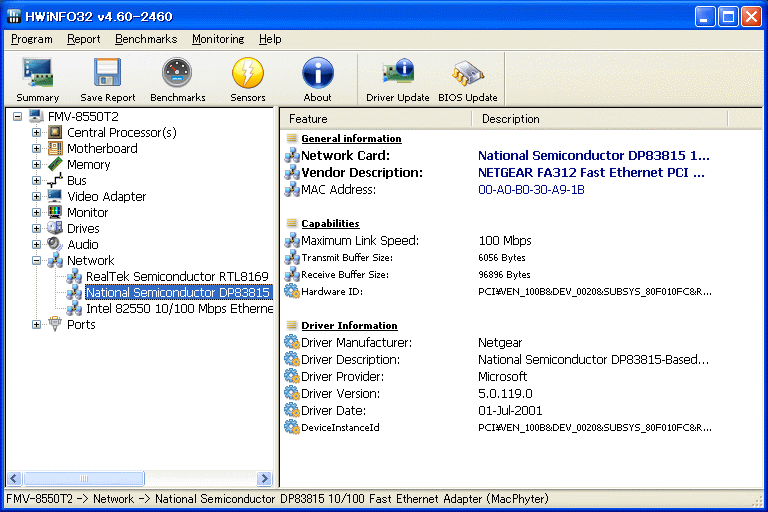Open the Benchmarks menu
This screenshot has width=768, height=512.
(146, 39)
